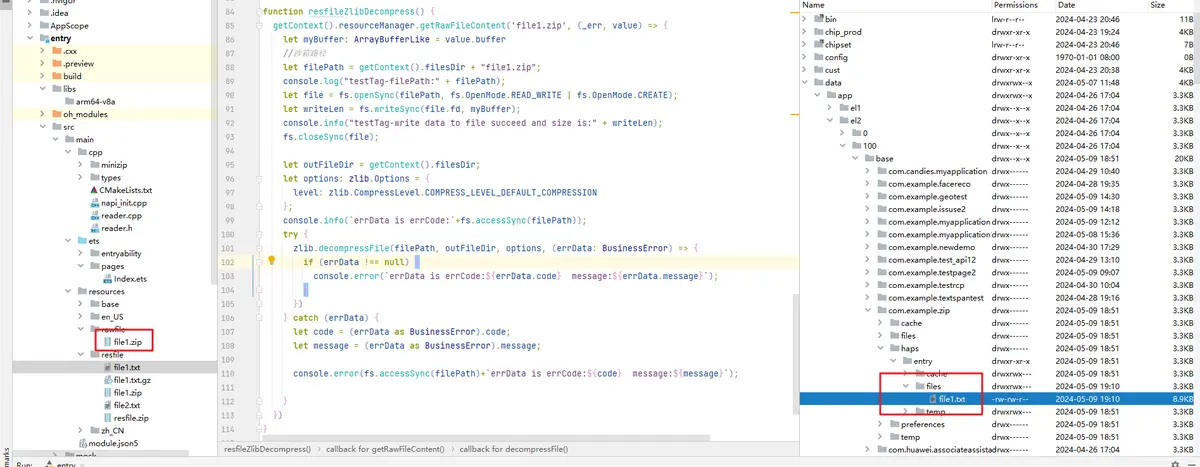
Task: Open module.json5 in project tree
Action: tap(106, 443)
